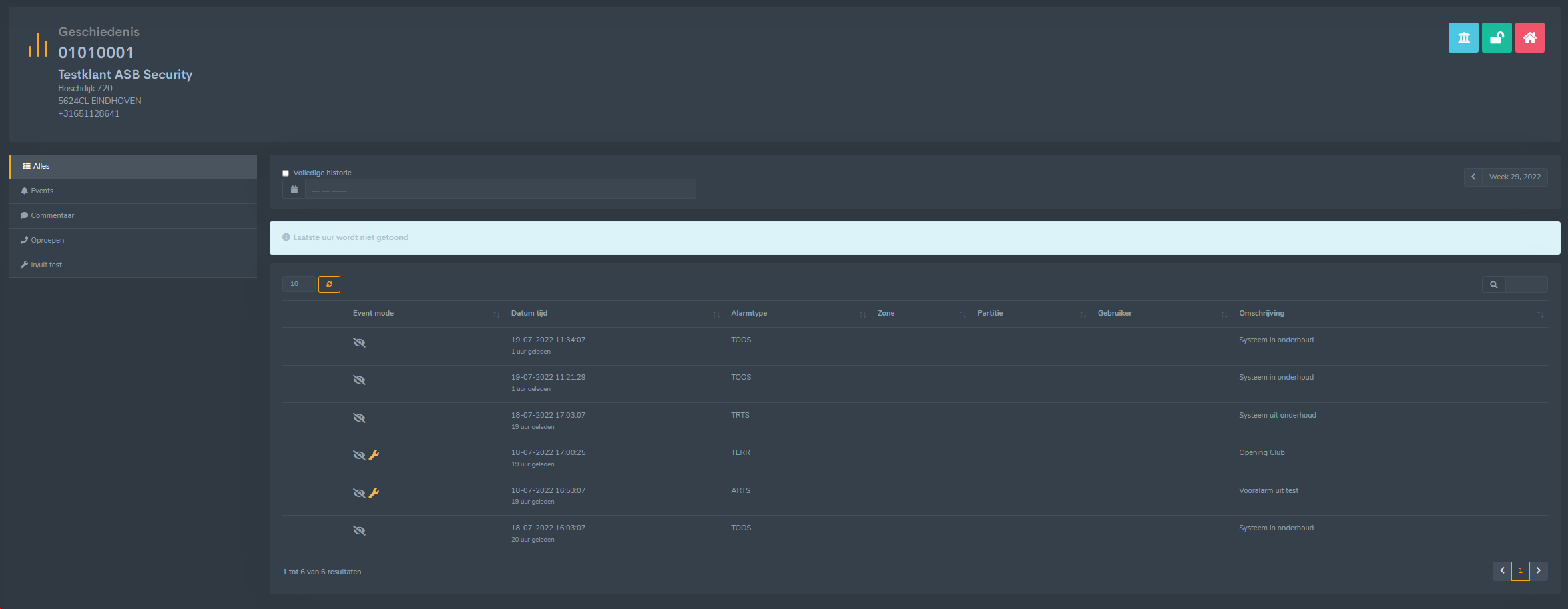Open the page size dropdown showing 10

point(298,284)
